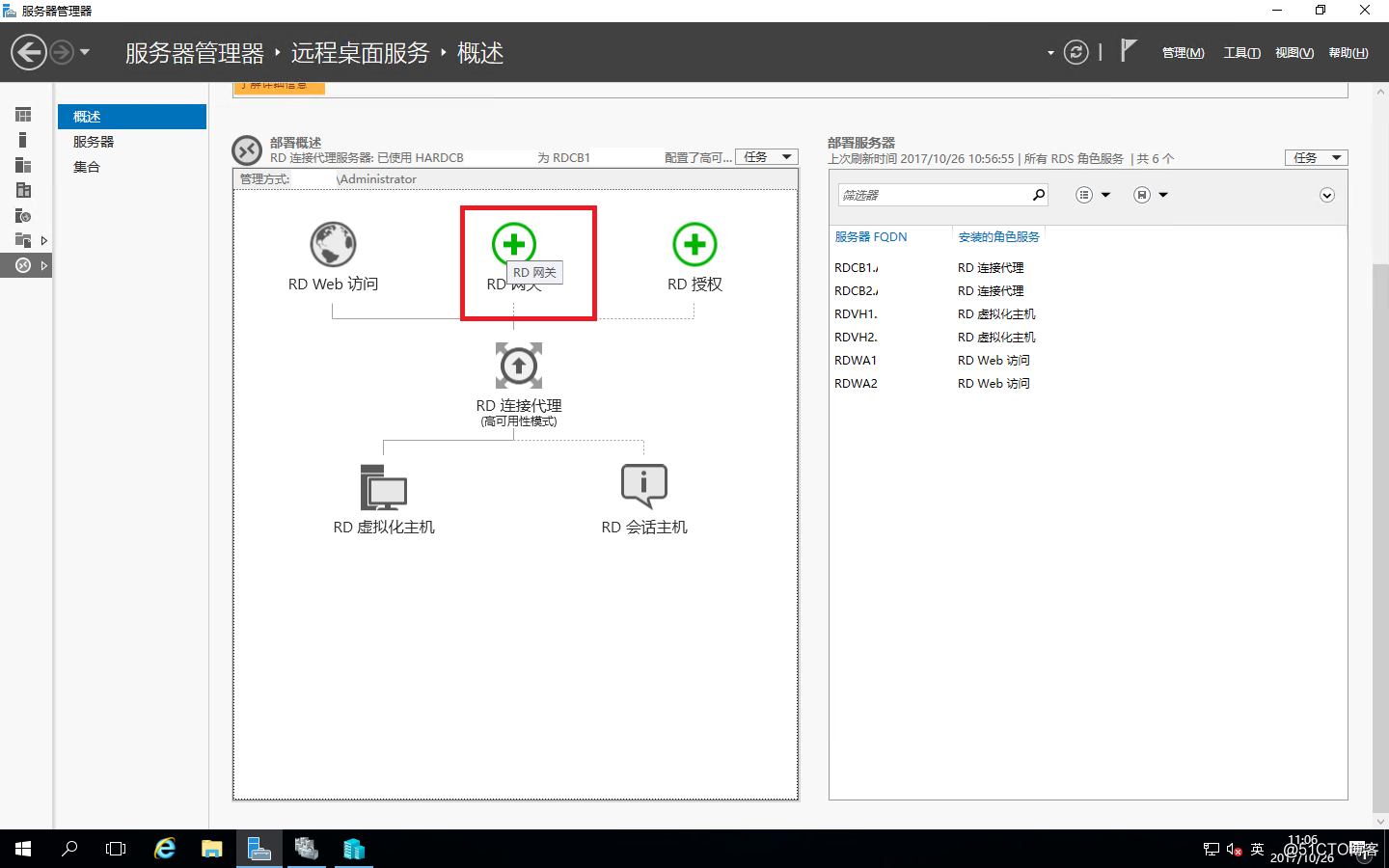
Task: Open the 管理(M) menu
Action: click(x=1183, y=53)
